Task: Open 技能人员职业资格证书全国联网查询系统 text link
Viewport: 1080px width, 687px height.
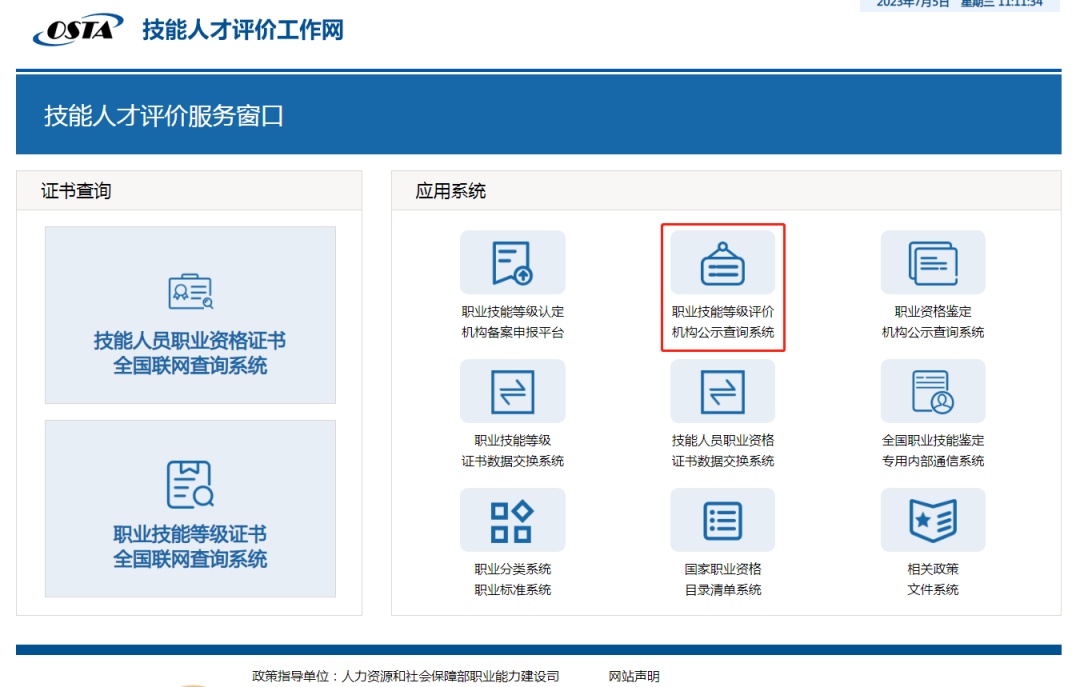Action: tap(190, 354)
